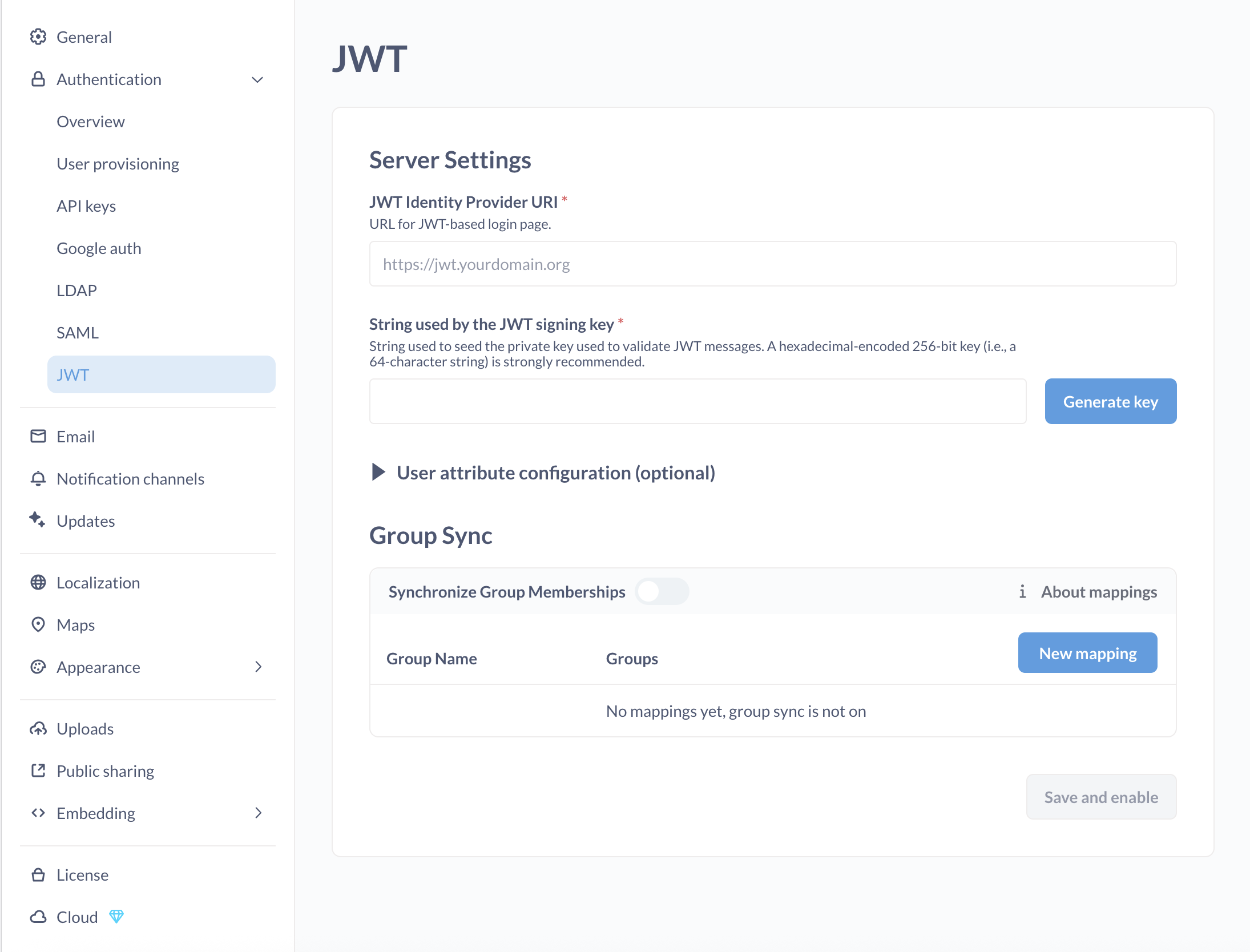Click the Localization globe icon
Screen dimensions: 1250x952
click(x=38, y=582)
